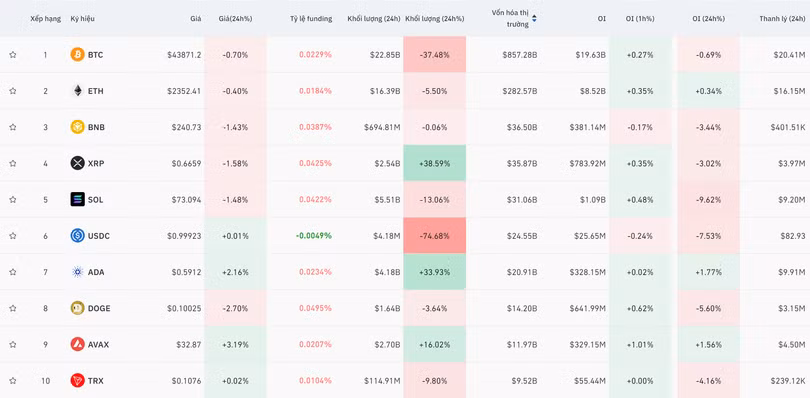Open the ADA symbol link
Screen dimensions: 810x398
[x=96, y=271]
